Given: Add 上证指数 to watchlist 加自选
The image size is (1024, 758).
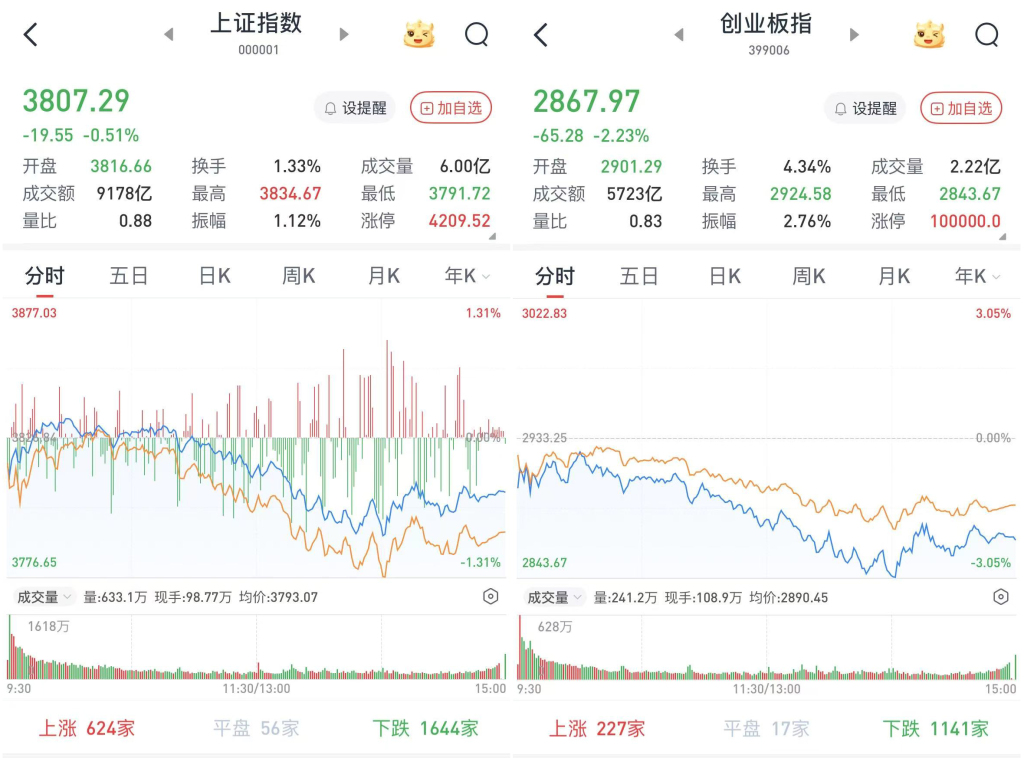Looking at the screenshot, I should [x=451, y=108].
